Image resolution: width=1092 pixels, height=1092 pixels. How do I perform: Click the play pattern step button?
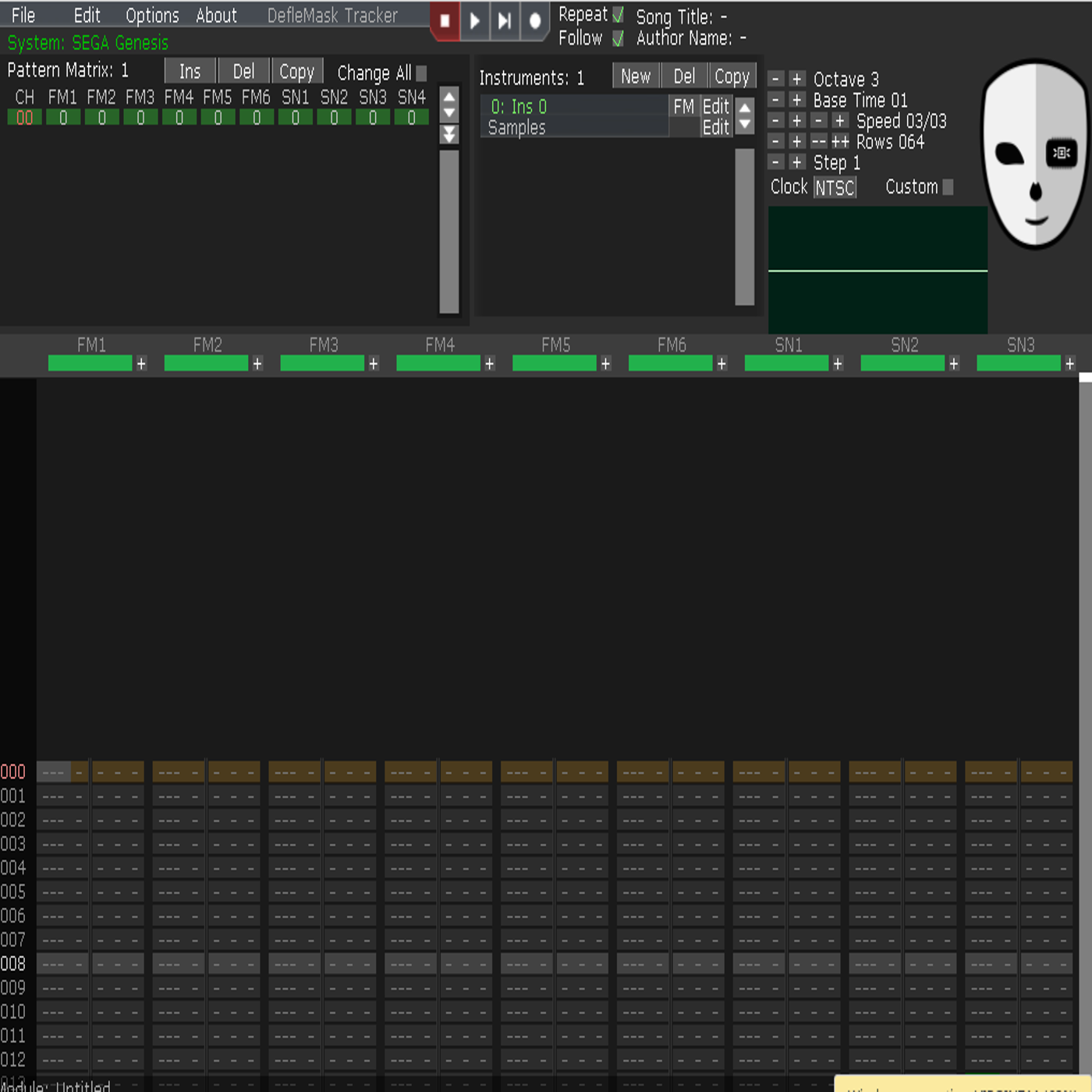[x=505, y=21]
